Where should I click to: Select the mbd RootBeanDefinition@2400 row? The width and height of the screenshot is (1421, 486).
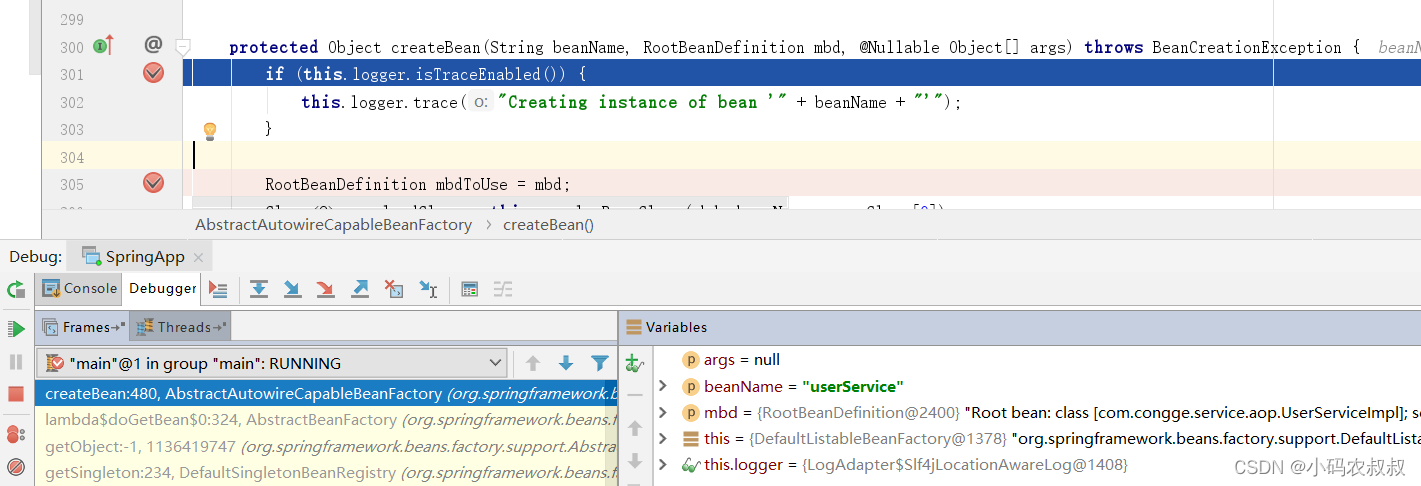coord(1037,412)
